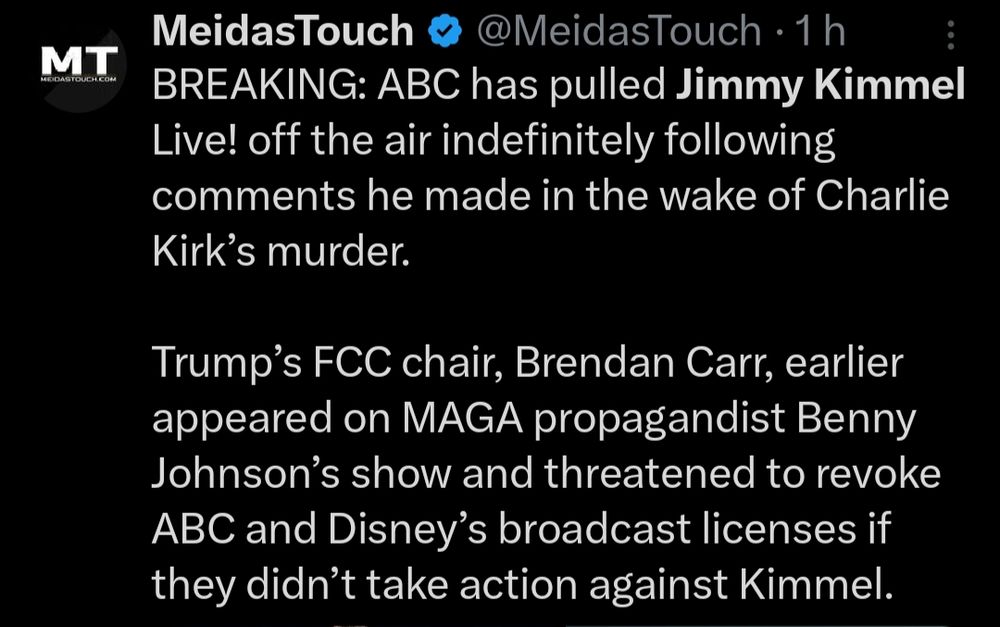Click the MAGA propagandist phrase
The width and height of the screenshot is (1000, 627).
point(594,419)
